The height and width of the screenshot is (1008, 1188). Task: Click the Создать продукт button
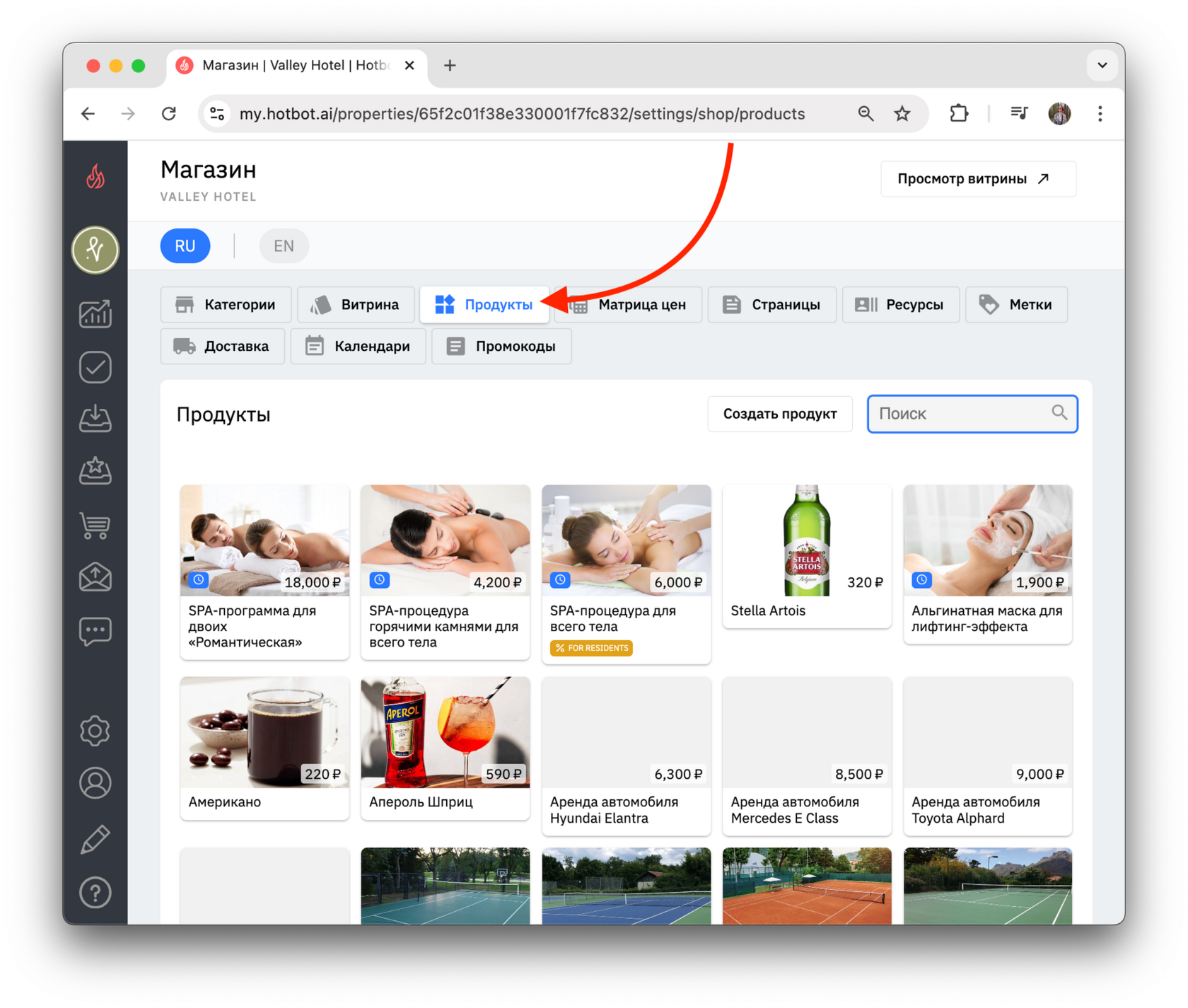click(780, 414)
